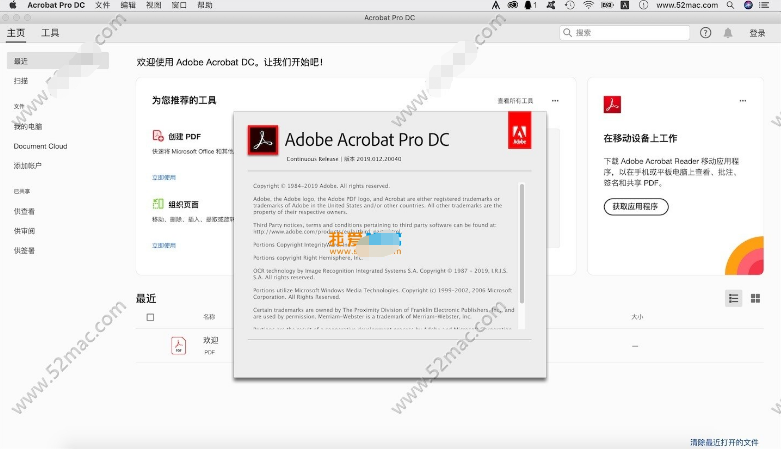Click the Spotlight search icon in menu bar
This screenshot has height=449, width=782.
pos(730,5)
